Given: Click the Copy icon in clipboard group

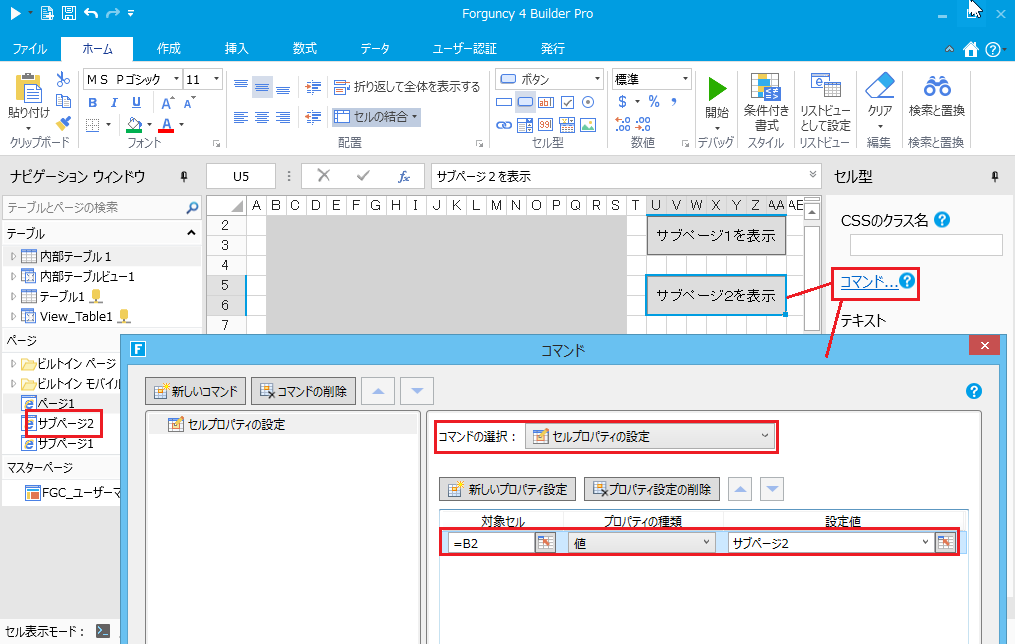Looking at the screenshot, I should coord(63,100).
